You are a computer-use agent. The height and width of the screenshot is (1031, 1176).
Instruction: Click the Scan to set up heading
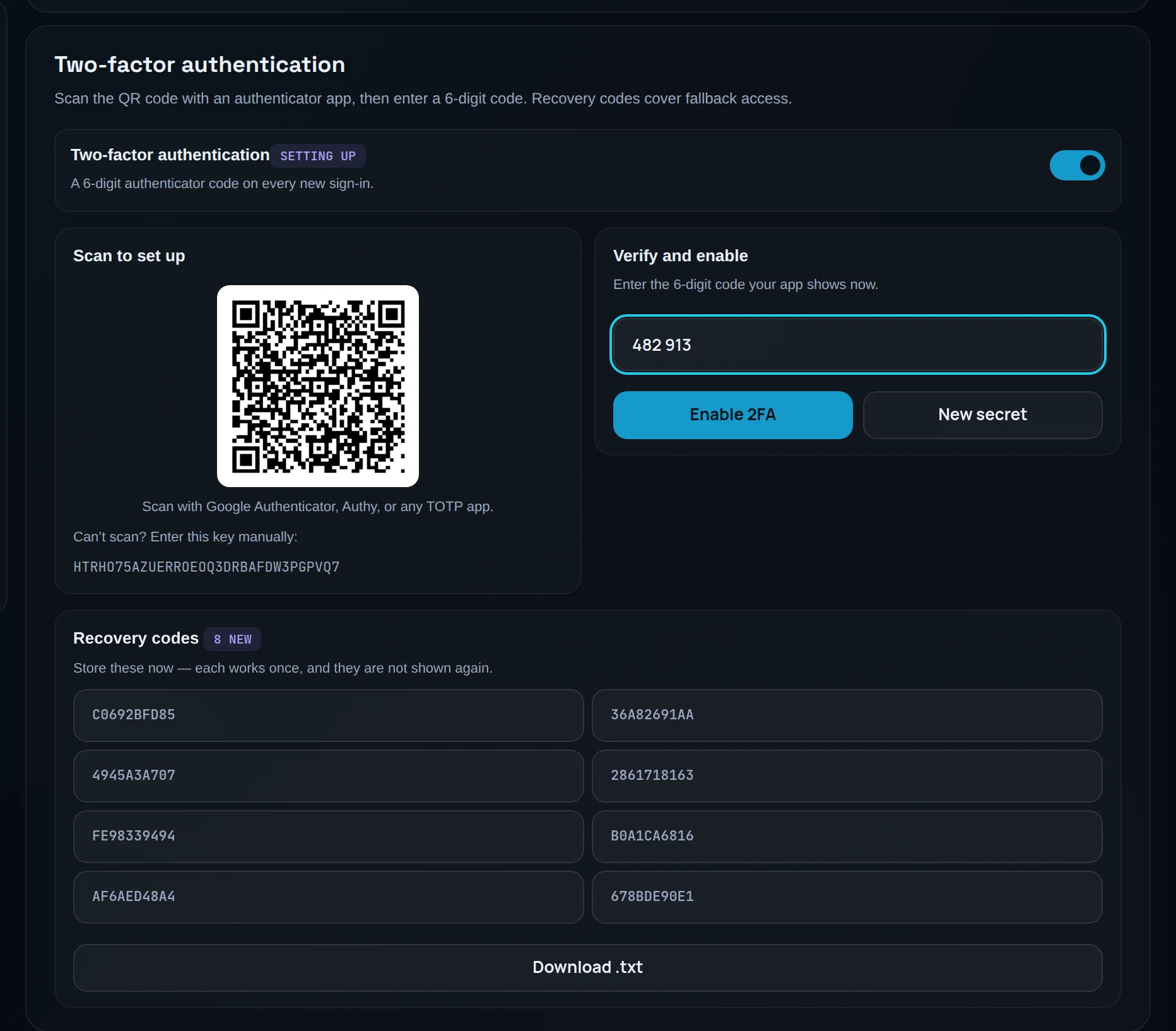pyautogui.click(x=129, y=256)
